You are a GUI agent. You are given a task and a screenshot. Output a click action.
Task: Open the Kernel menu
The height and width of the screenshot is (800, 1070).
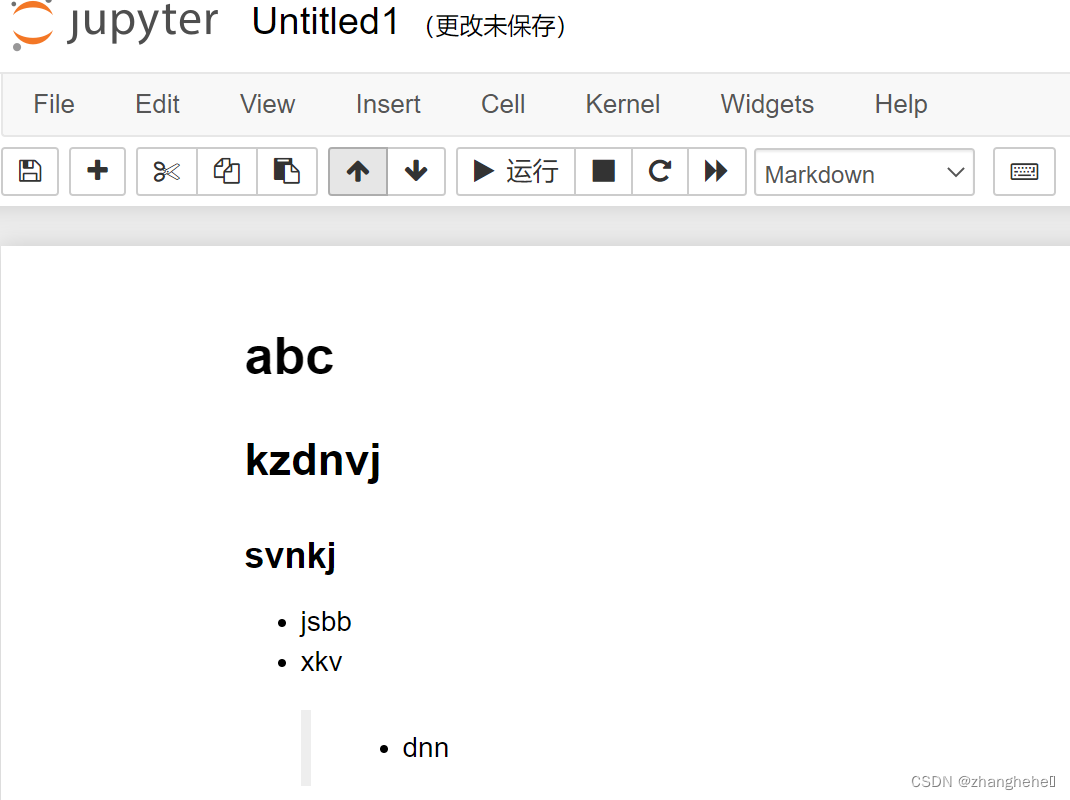point(622,104)
